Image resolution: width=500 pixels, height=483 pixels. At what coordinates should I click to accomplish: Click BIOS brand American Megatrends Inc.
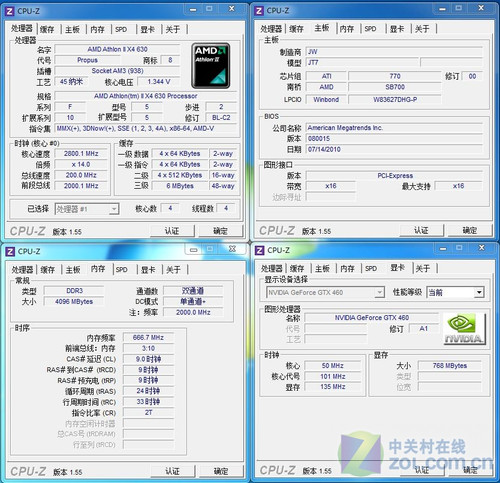[394, 128]
